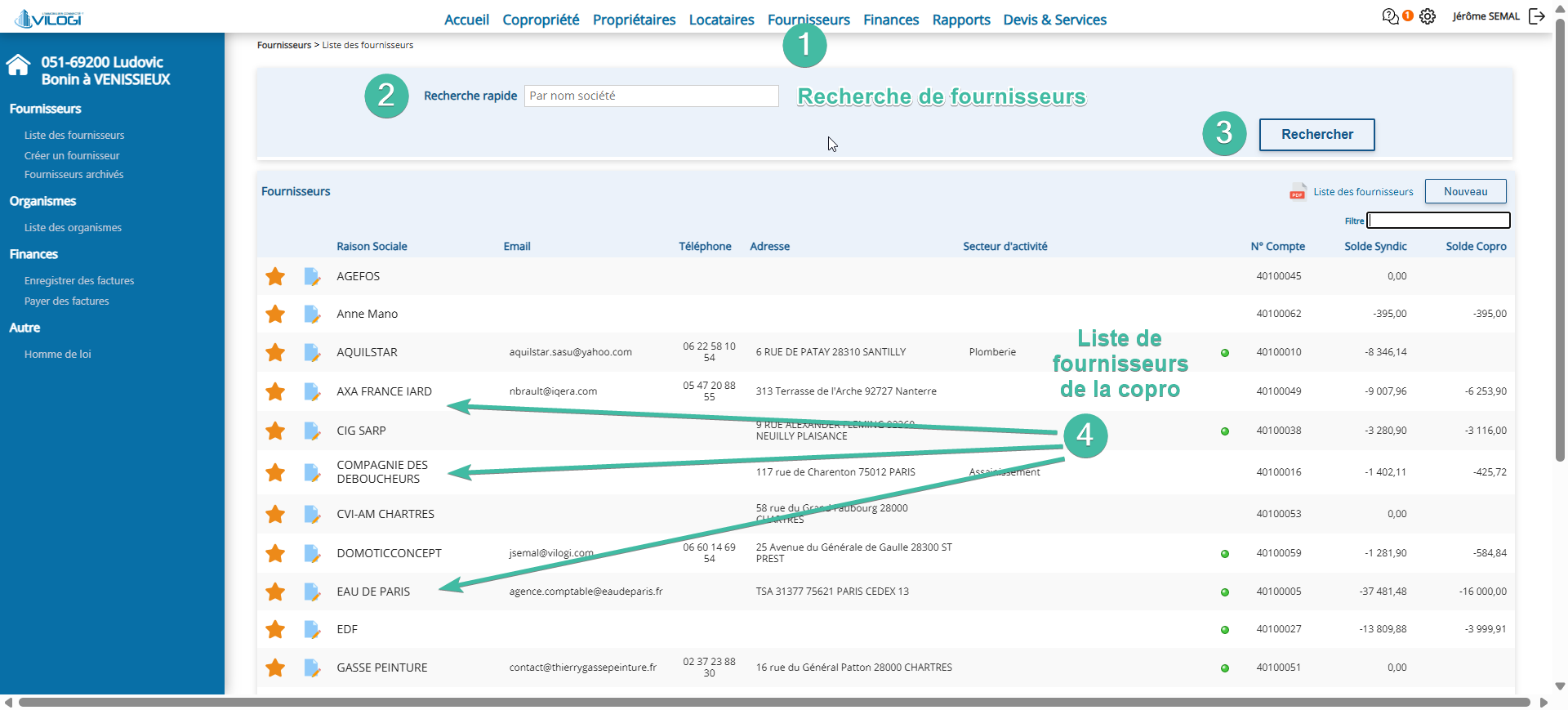Open the Devis & Services menu

[1055, 20]
